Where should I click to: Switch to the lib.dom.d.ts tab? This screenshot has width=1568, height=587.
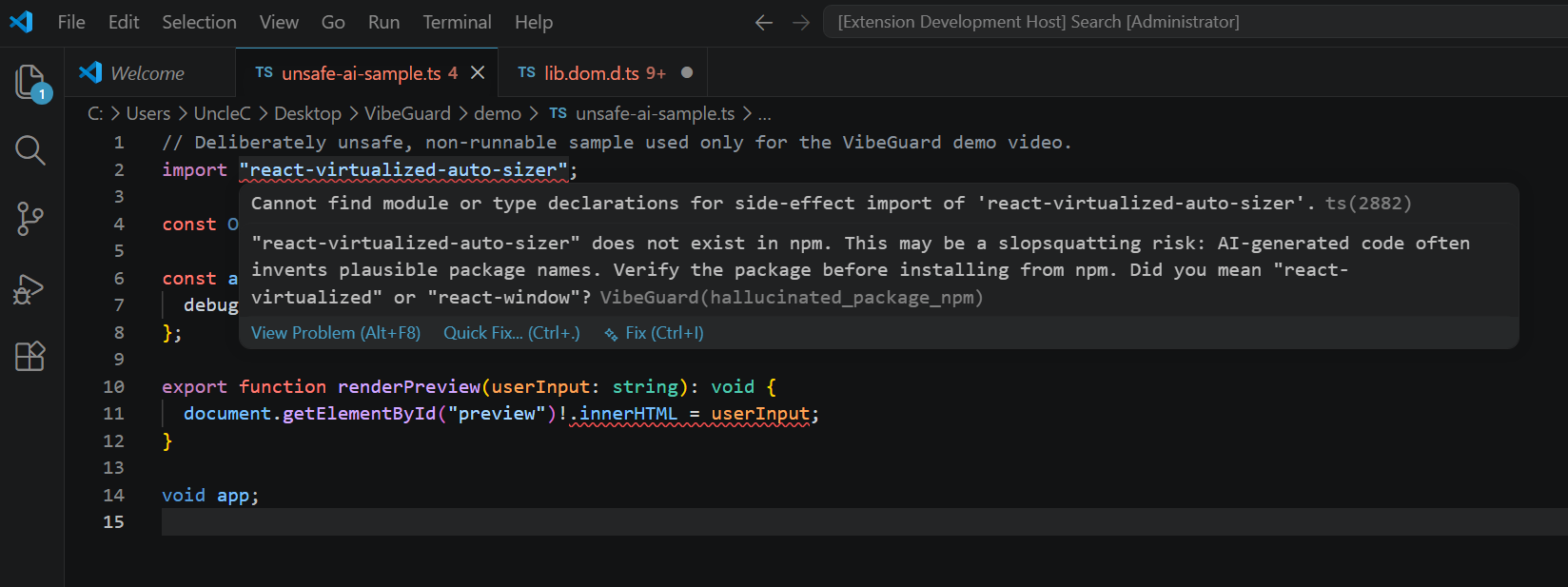(604, 73)
